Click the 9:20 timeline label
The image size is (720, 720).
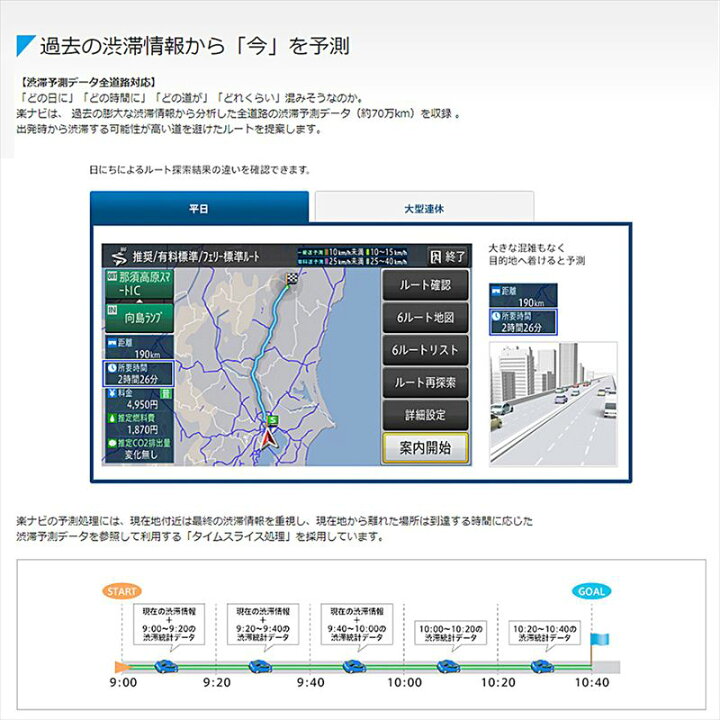217,683
